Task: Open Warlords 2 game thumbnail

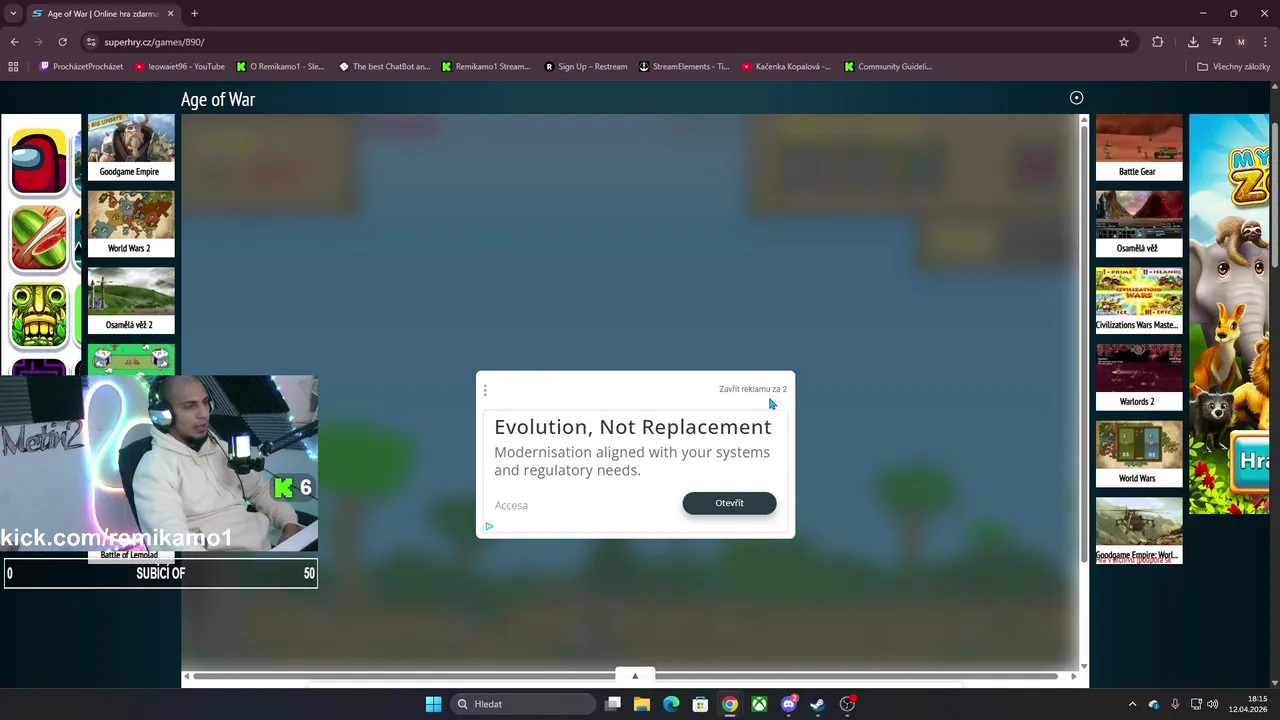Action: 1139,377
